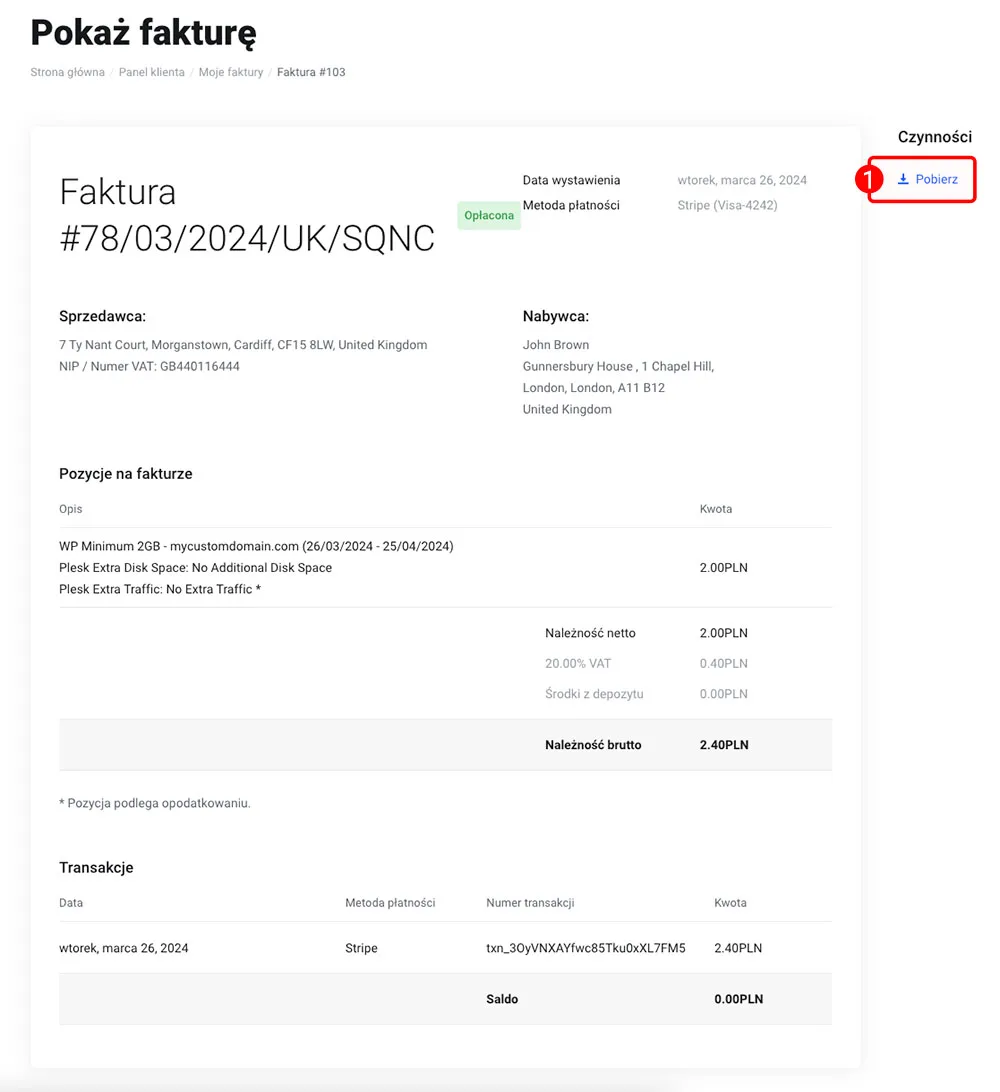
Task: Select deposit amount 0.00PLN beside Środki z depozytu
Action: 724,694
